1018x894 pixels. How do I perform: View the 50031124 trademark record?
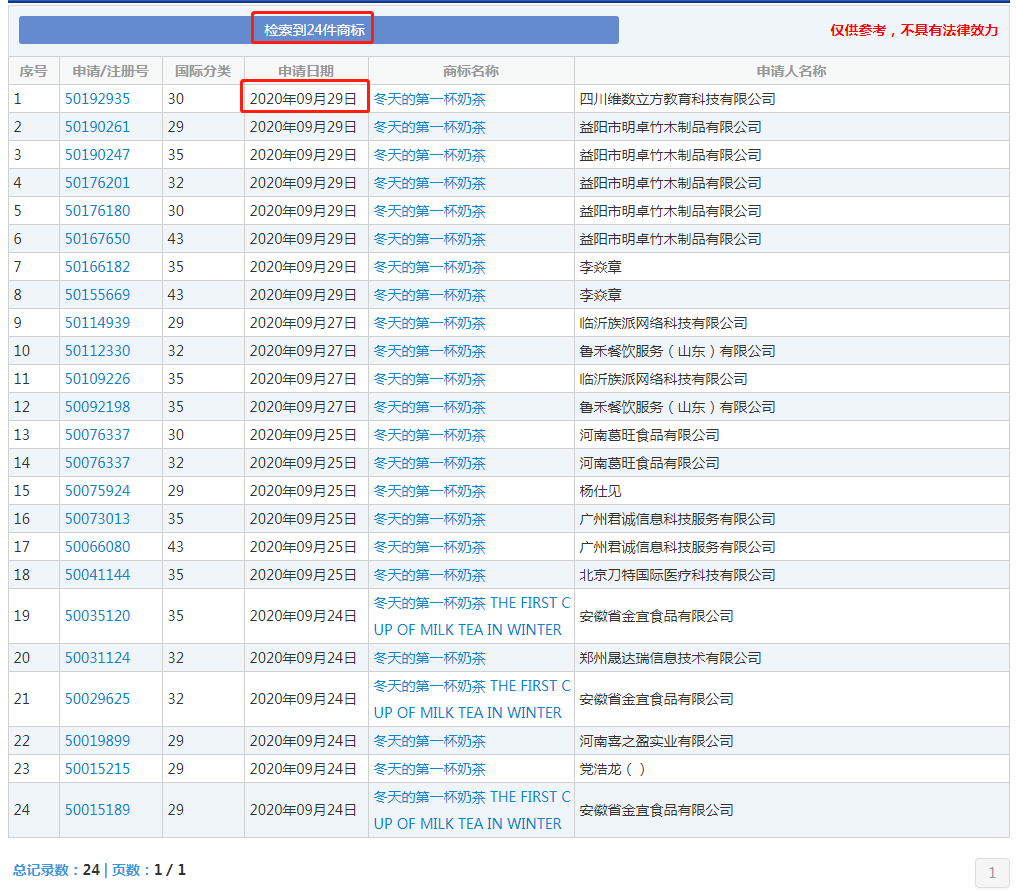click(97, 657)
